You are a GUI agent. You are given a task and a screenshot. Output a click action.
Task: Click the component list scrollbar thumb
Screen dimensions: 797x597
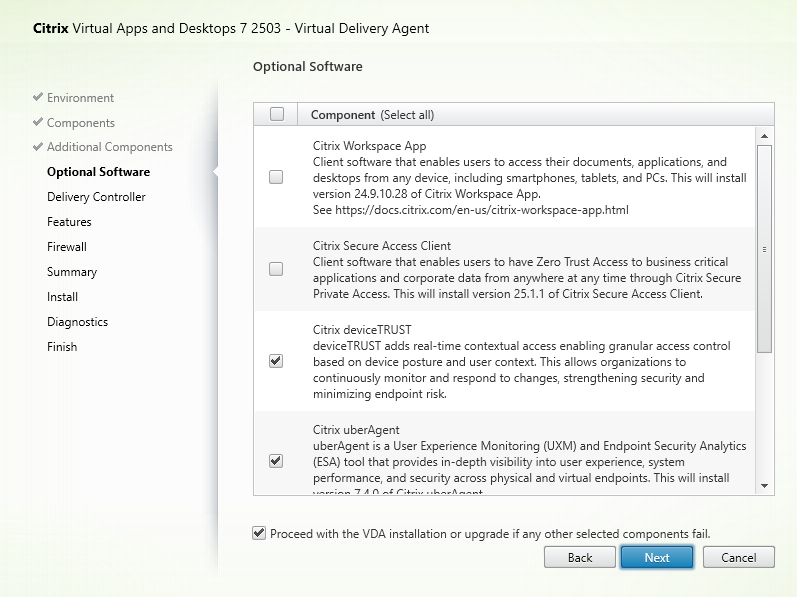click(765, 248)
